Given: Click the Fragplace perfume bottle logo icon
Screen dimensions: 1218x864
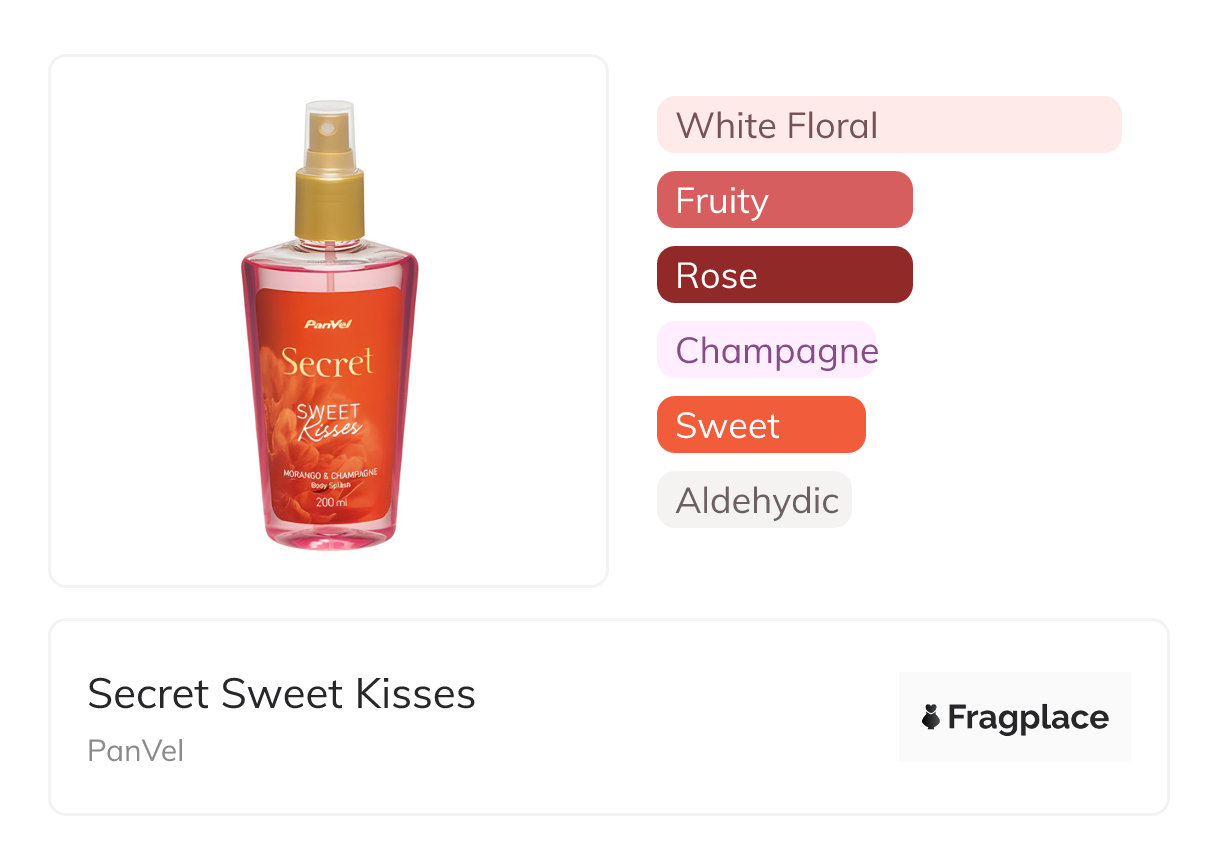Looking at the screenshot, I should pos(931,717).
